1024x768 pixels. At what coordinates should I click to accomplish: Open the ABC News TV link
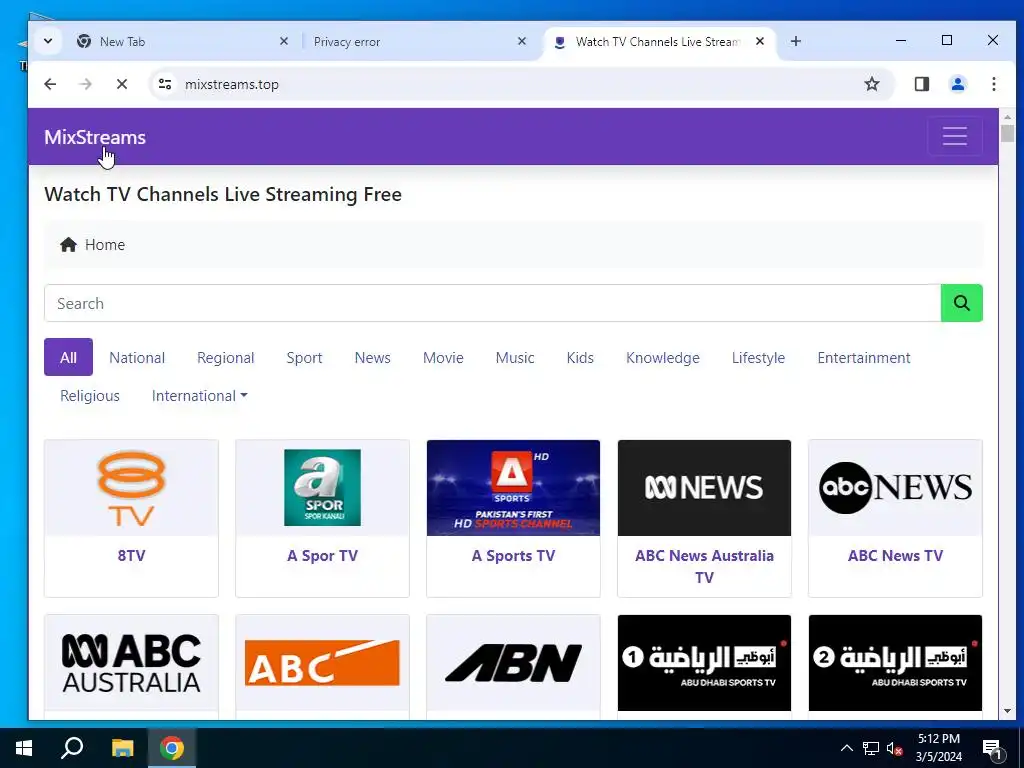click(x=895, y=556)
